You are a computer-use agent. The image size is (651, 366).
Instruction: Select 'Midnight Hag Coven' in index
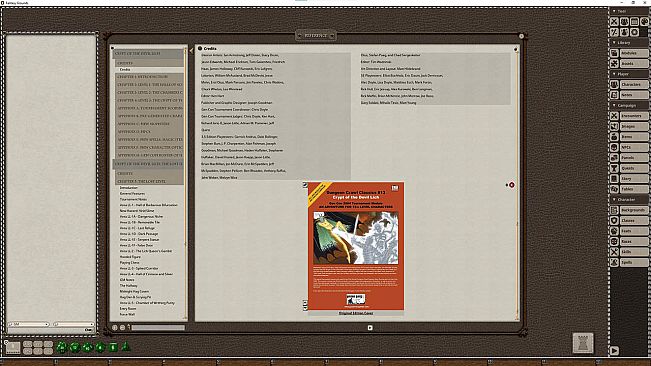[134, 291]
